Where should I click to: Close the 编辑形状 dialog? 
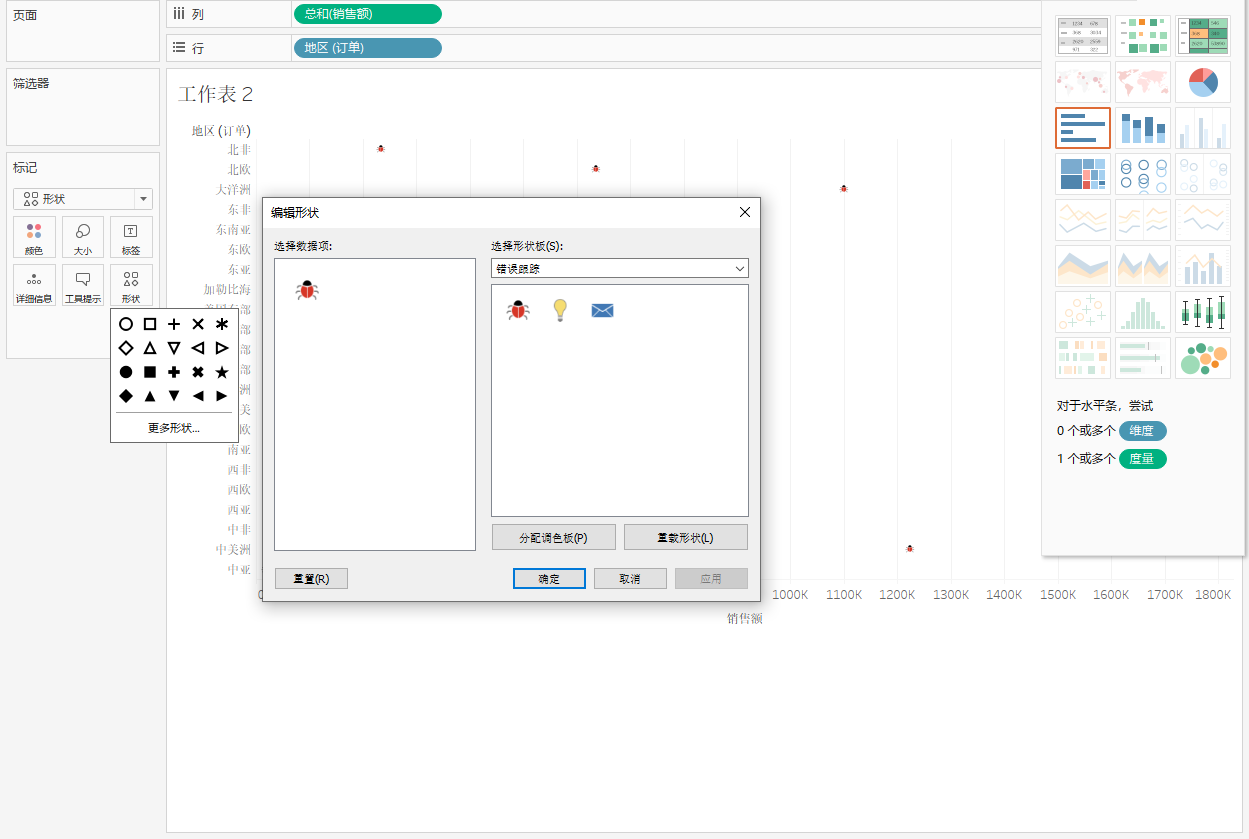point(744,212)
